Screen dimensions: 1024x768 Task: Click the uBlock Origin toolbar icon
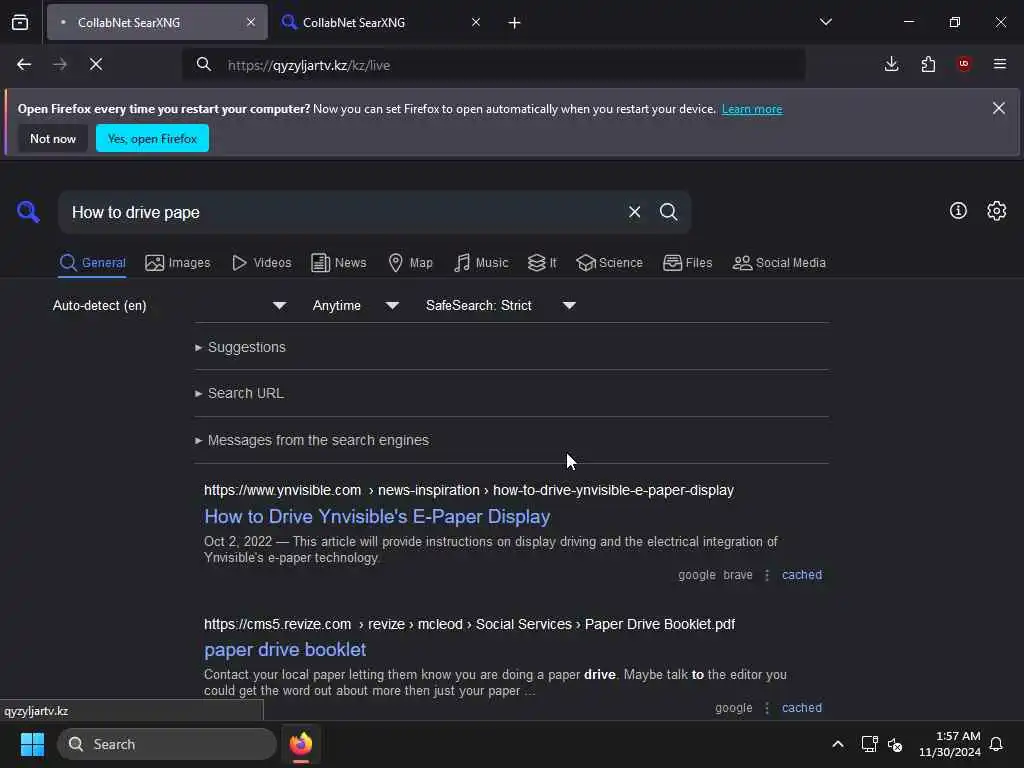pos(964,64)
